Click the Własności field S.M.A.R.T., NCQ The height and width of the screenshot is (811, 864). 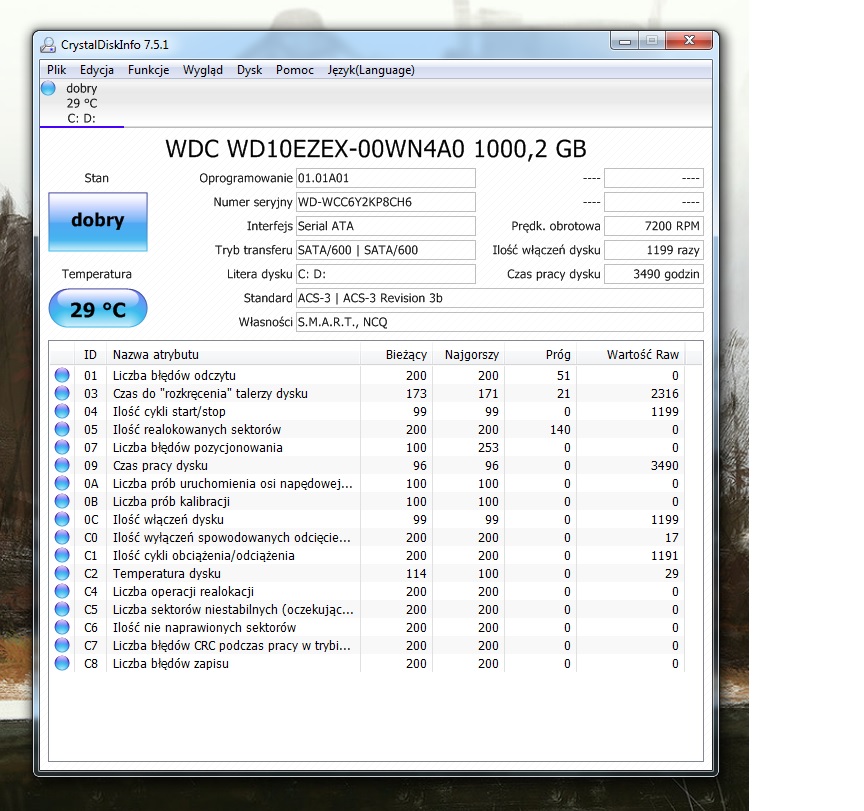coord(500,322)
